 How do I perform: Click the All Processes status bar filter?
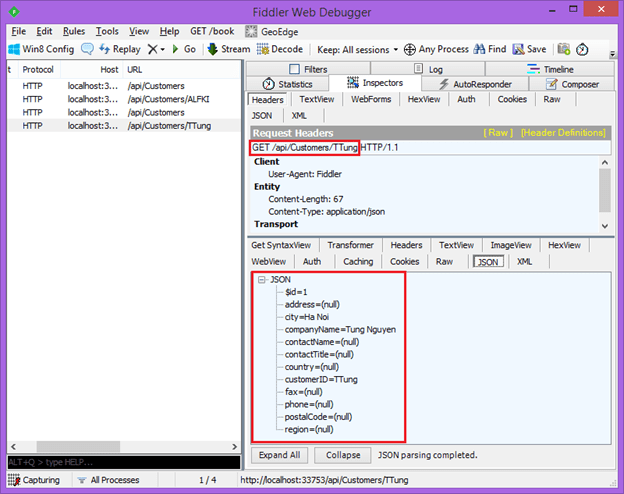coord(108,480)
